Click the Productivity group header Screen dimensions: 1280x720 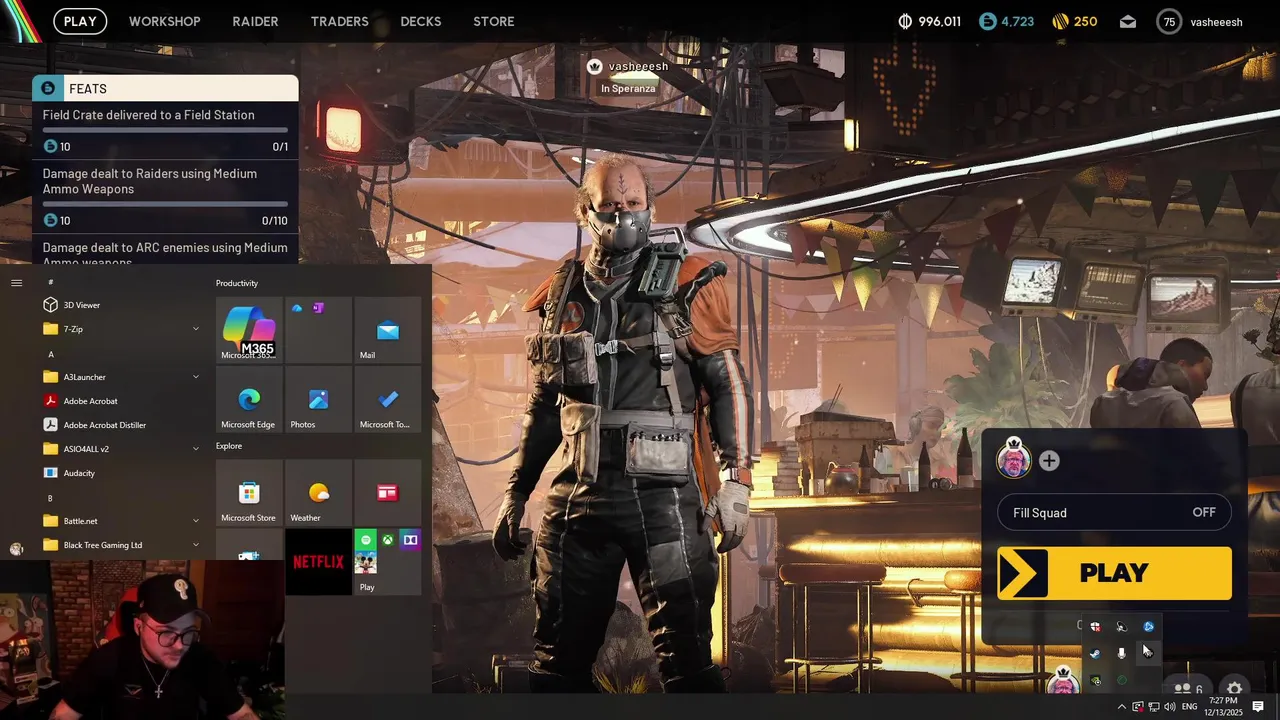(237, 283)
